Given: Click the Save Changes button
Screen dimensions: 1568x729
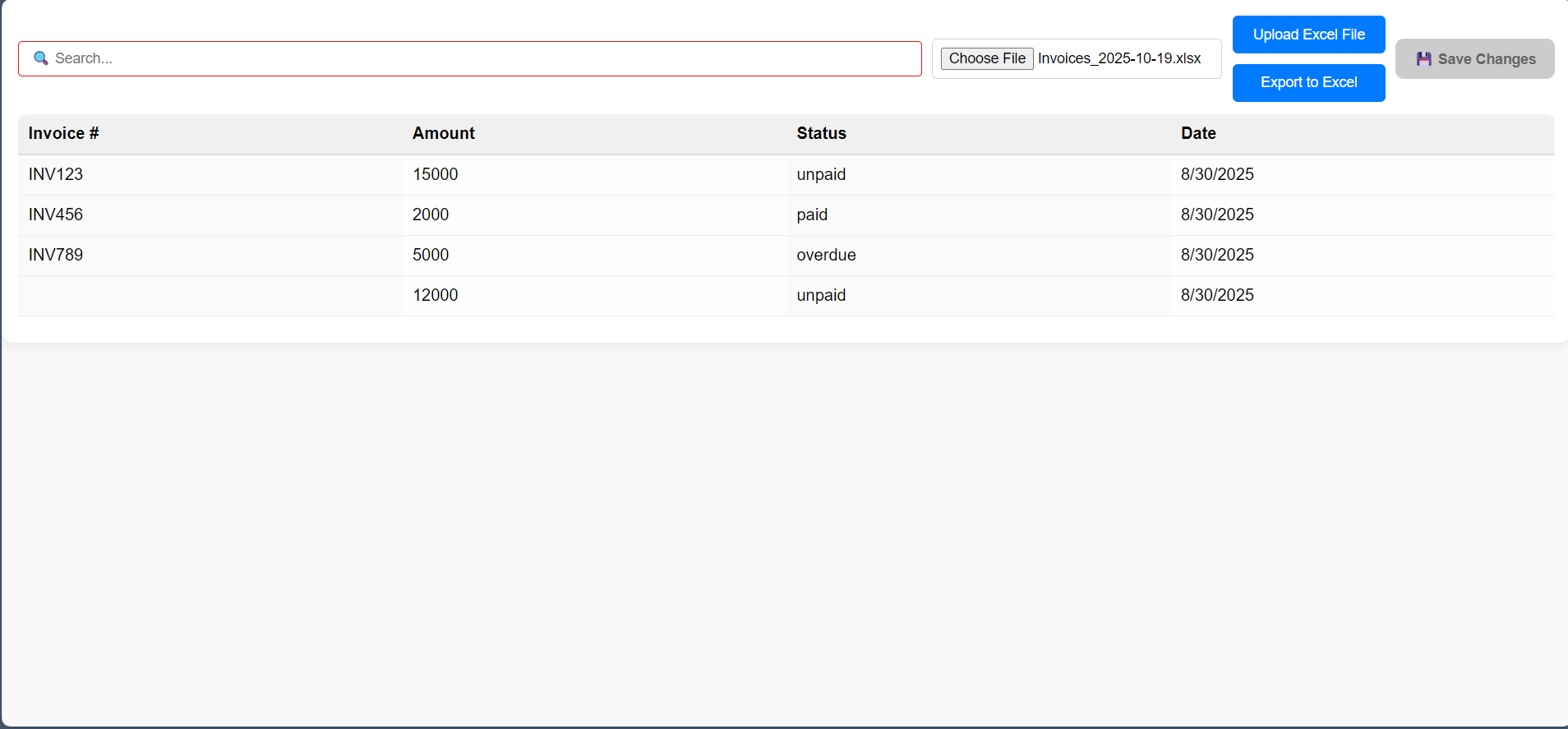Looking at the screenshot, I should 1474,59.
